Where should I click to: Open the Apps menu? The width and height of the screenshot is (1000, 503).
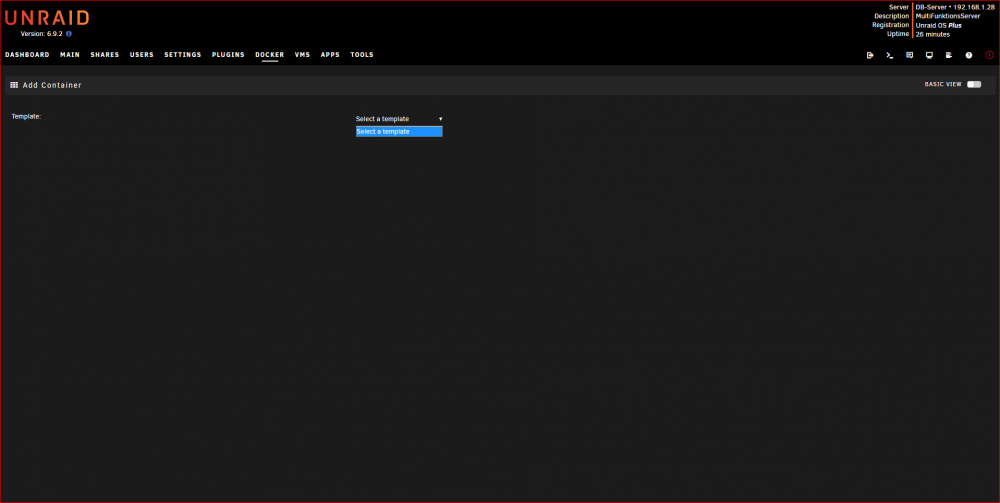click(330, 55)
